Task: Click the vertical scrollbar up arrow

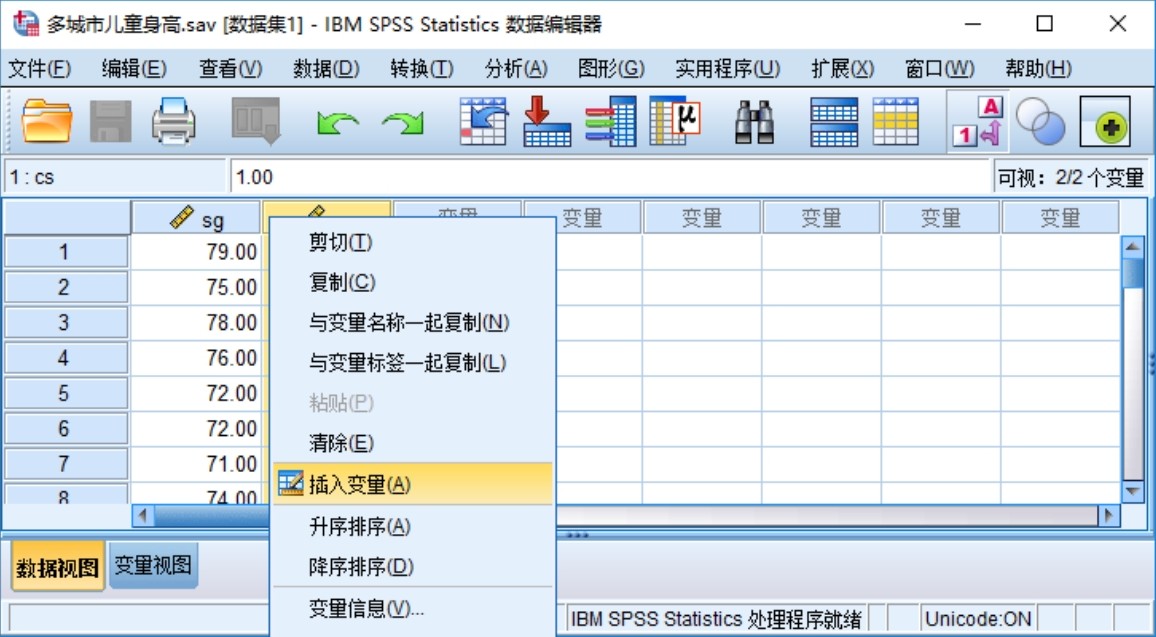Action: point(1132,247)
